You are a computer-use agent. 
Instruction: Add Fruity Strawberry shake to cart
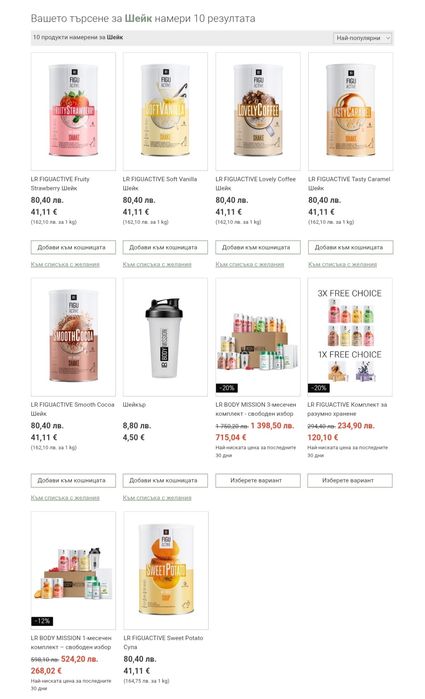73,247
